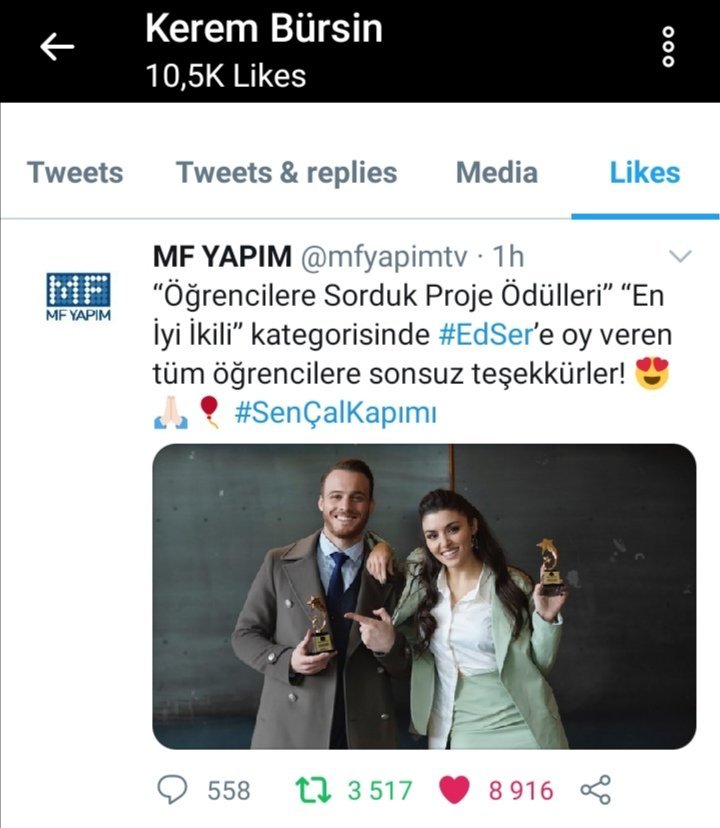Open the tweet's timestamp "1h"
Screen dimensions: 720x828
509,257
